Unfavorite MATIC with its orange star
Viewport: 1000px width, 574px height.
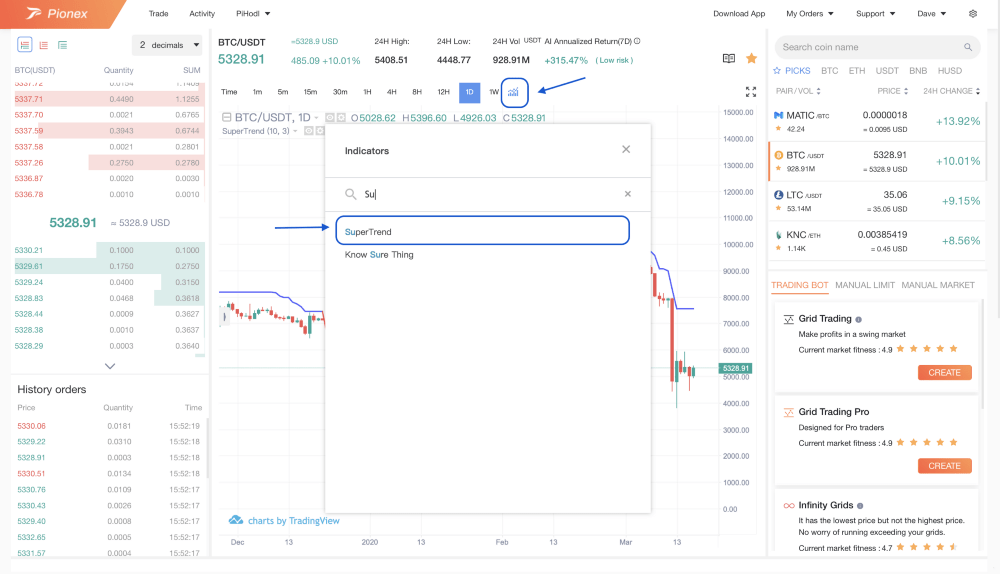778,129
